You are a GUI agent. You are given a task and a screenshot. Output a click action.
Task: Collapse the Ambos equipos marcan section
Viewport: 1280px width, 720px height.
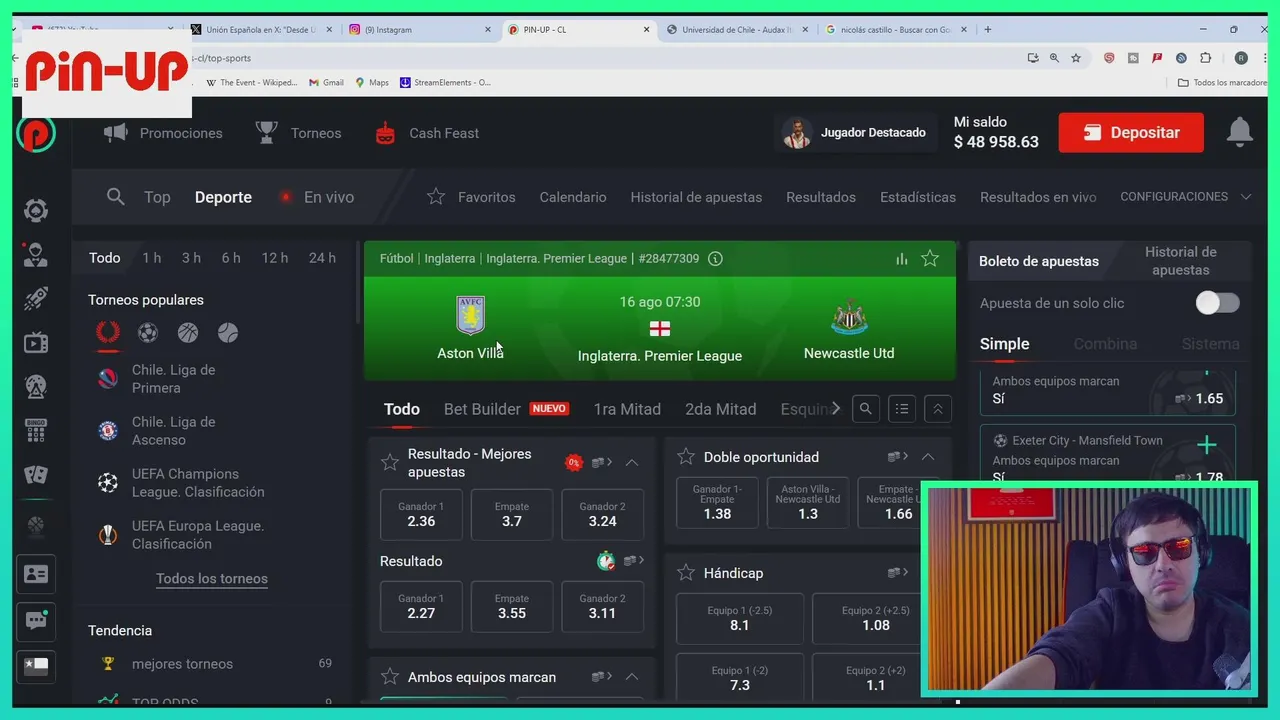tap(632, 677)
